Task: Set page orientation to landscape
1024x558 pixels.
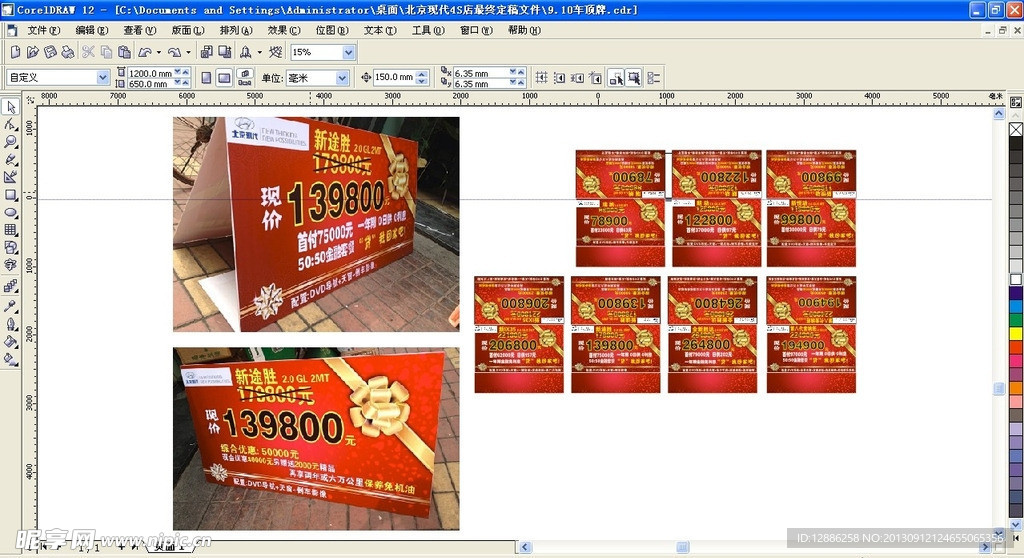Action: click(x=224, y=78)
